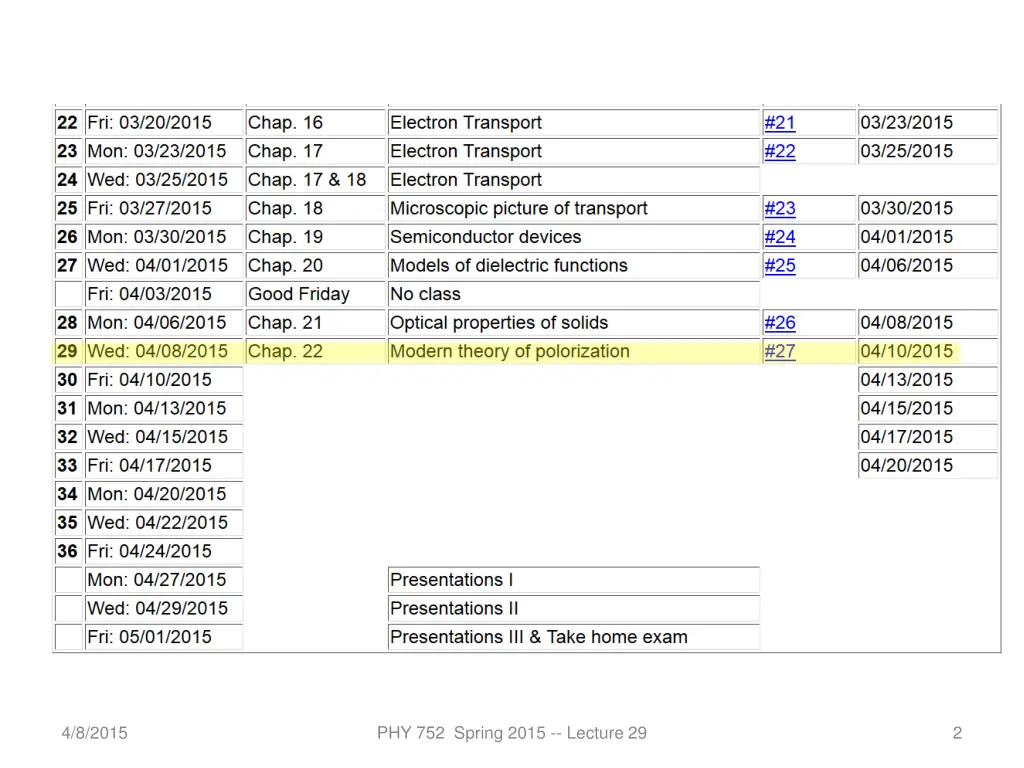Select the Good Friday cell
Viewport: 1024px width, 768px height.
[299, 295]
